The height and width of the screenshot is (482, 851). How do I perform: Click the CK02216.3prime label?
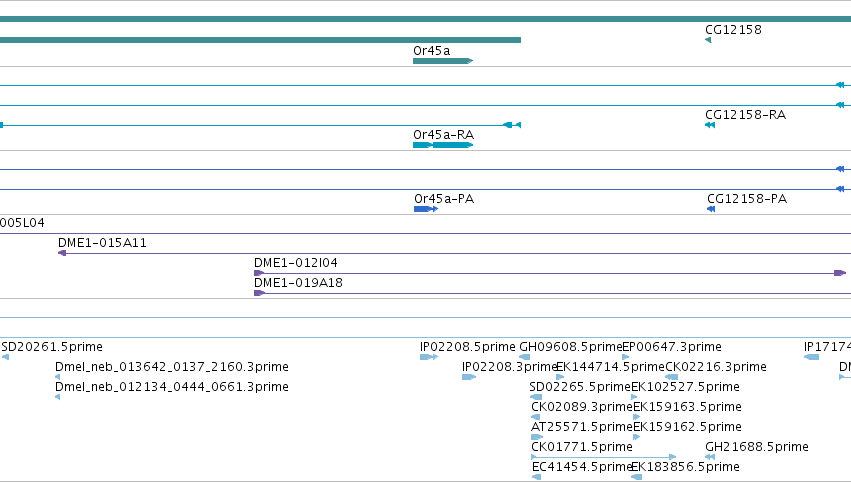[x=716, y=367]
